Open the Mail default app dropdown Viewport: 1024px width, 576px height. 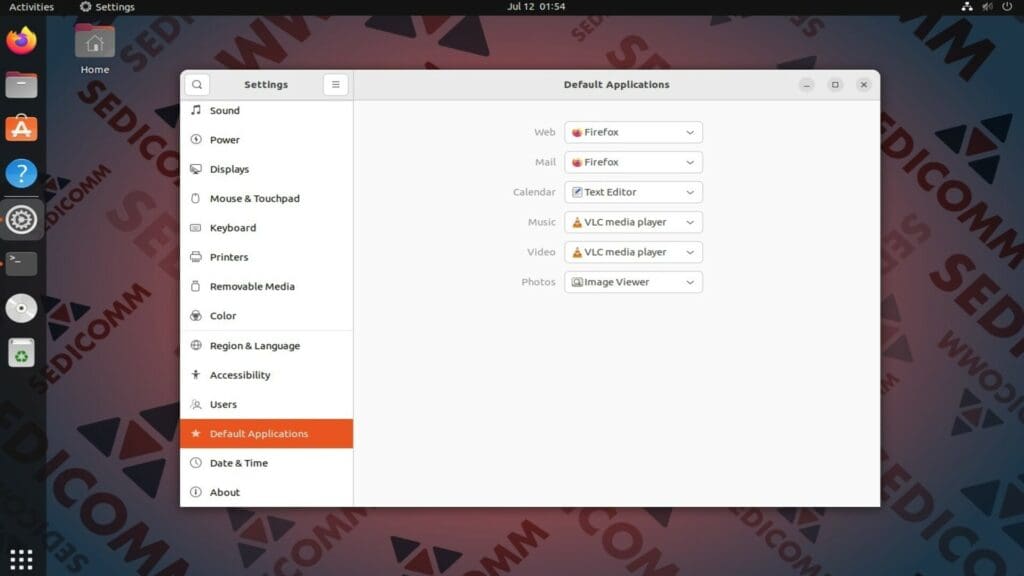pyautogui.click(x=633, y=162)
